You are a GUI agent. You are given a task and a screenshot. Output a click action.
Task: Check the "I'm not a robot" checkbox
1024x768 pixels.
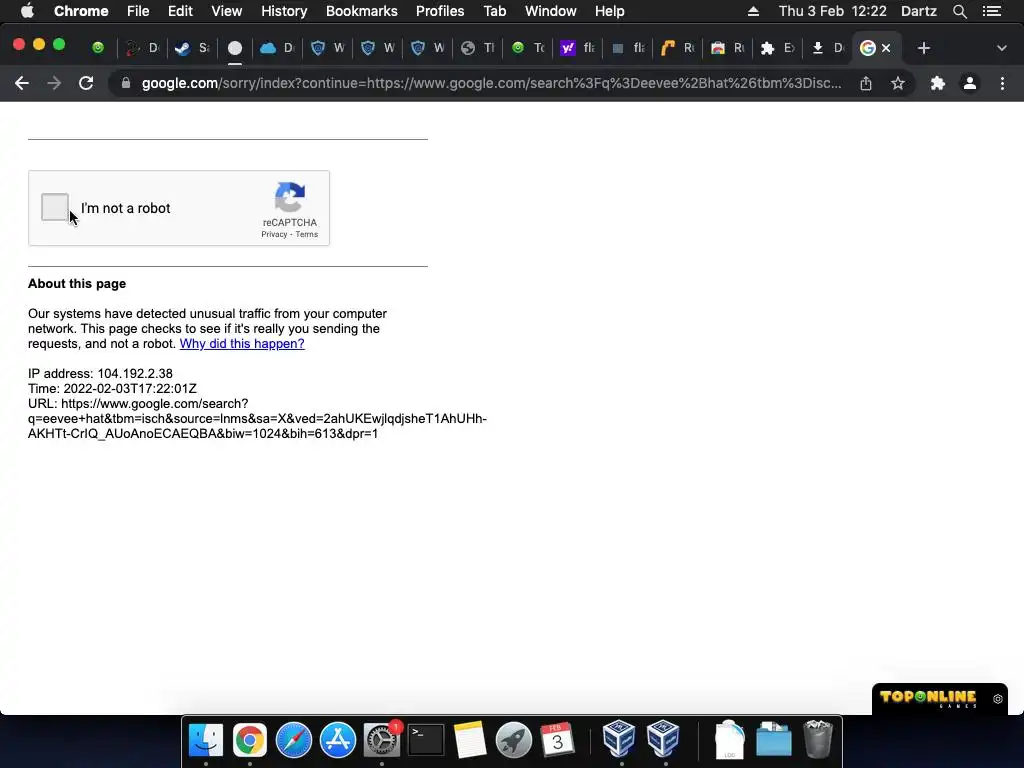tap(55, 207)
